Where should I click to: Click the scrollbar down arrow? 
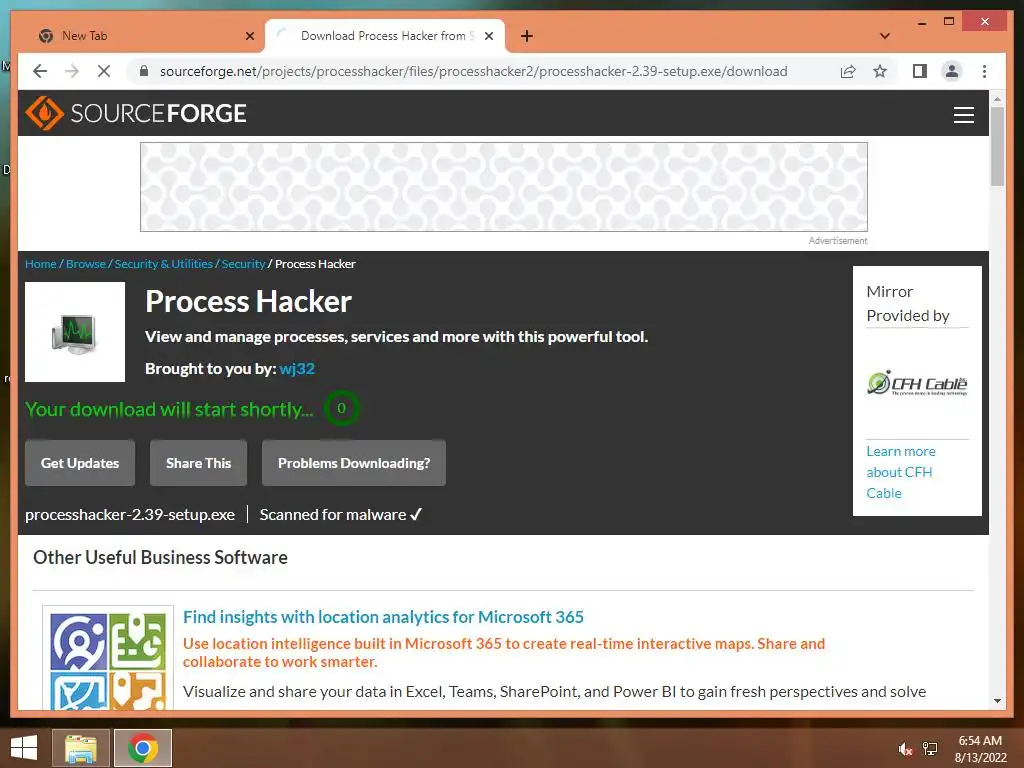click(997, 701)
